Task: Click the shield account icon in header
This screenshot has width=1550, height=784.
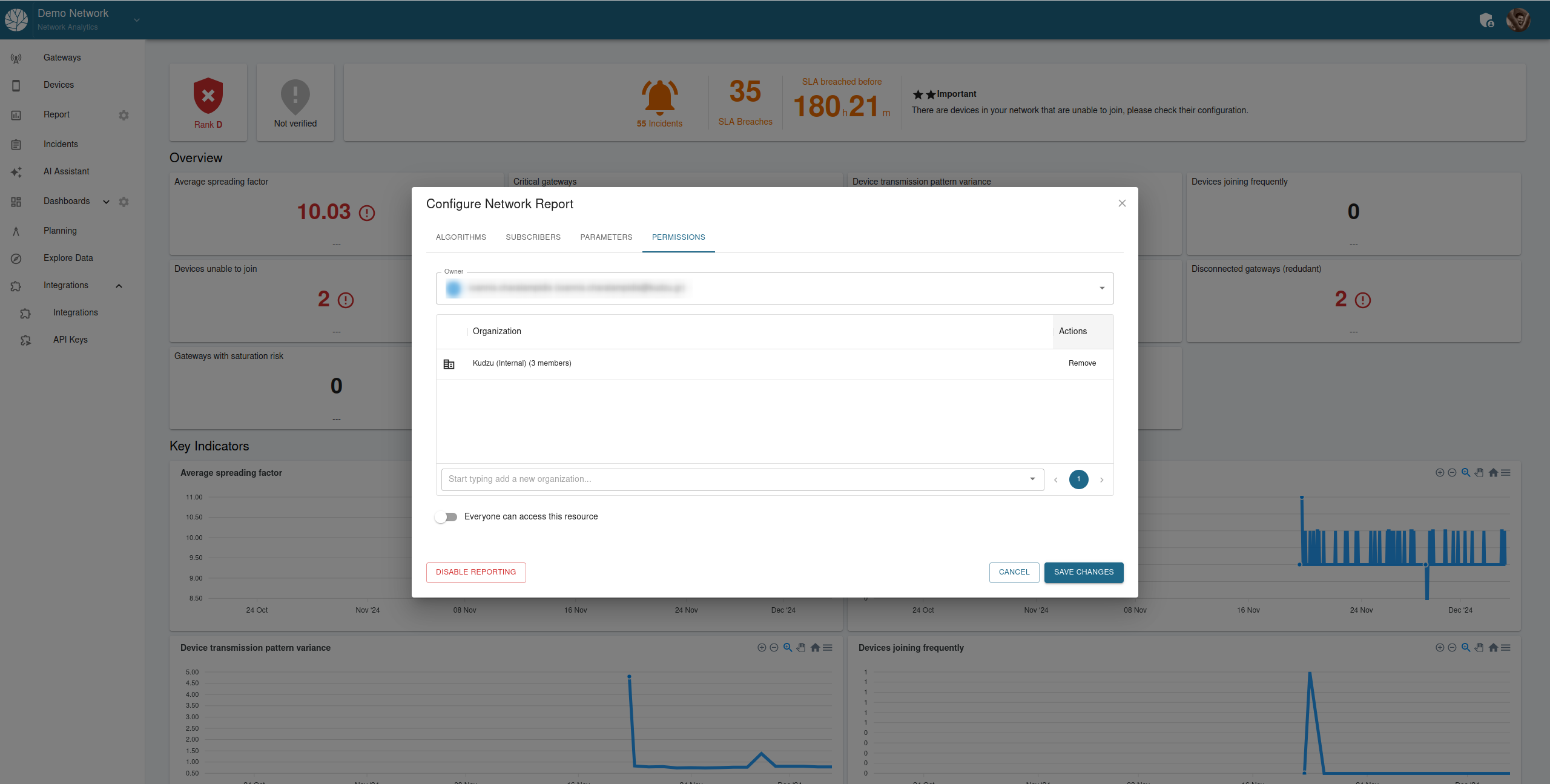Action: 1486,21
